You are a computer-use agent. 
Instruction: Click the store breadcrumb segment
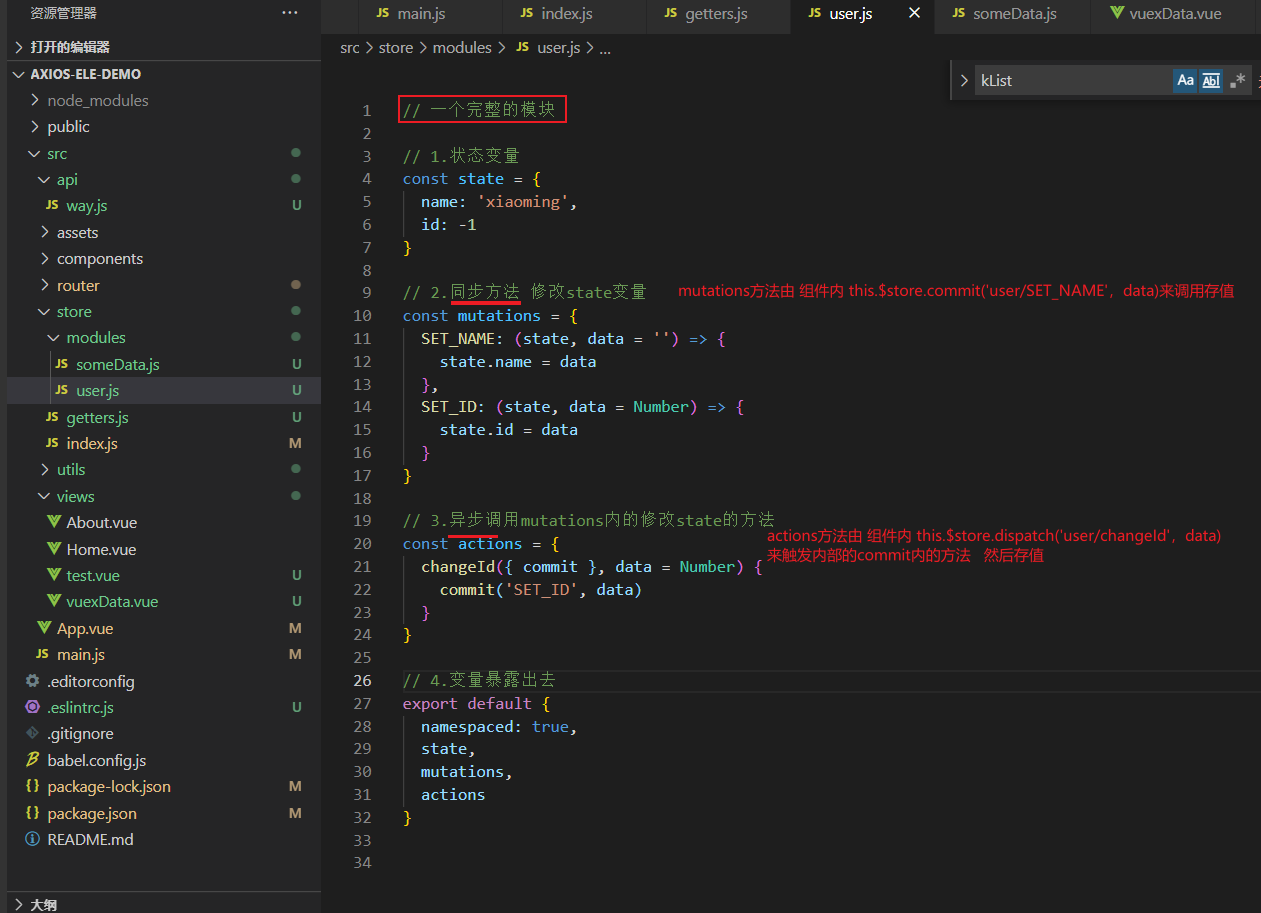(396, 47)
